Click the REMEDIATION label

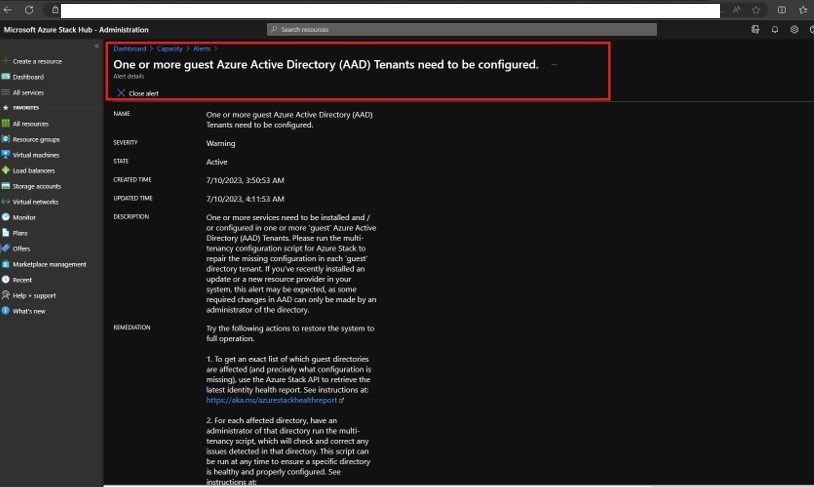click(132, 327)
